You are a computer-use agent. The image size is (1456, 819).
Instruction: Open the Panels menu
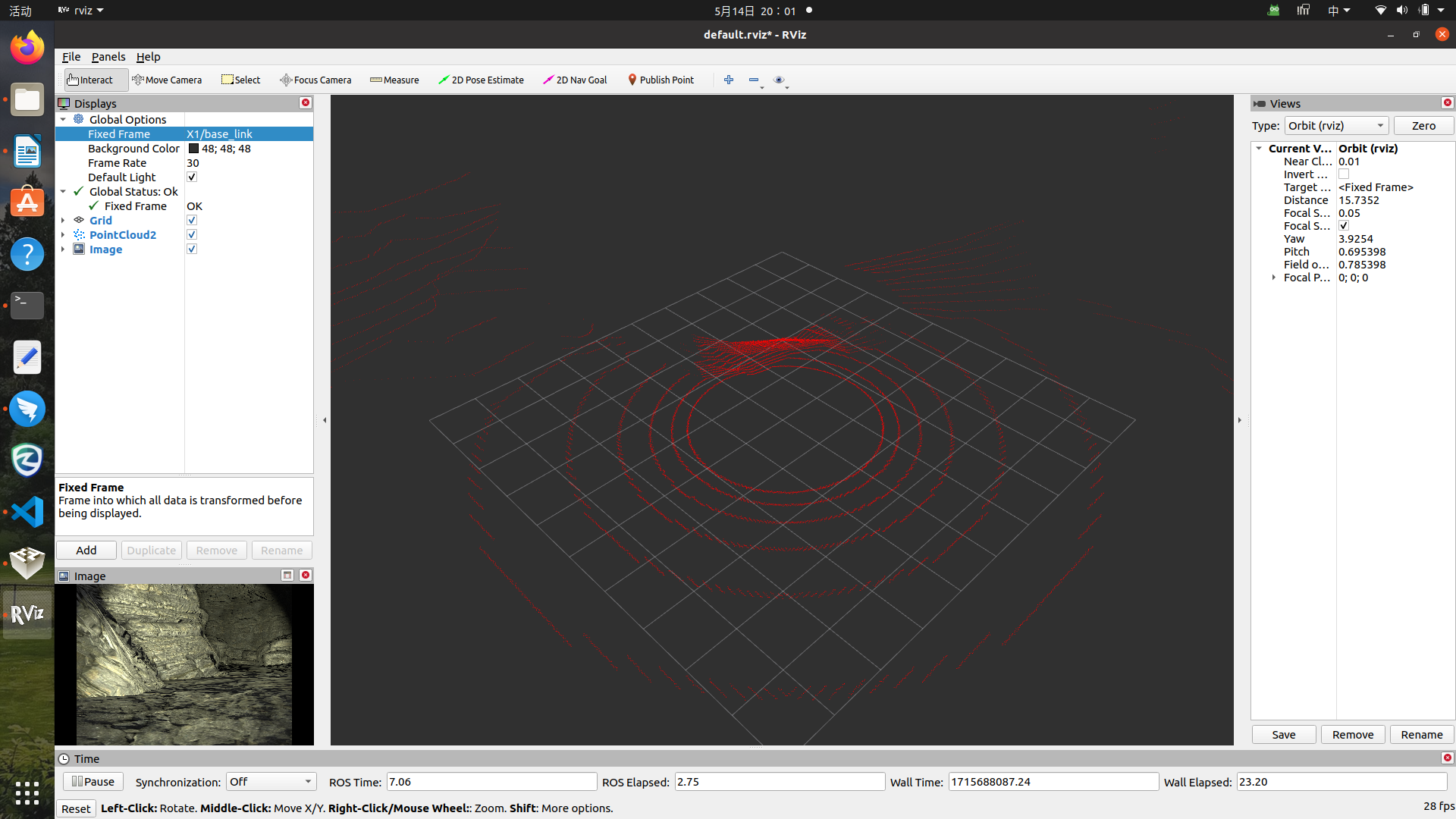tap(108, 57)
